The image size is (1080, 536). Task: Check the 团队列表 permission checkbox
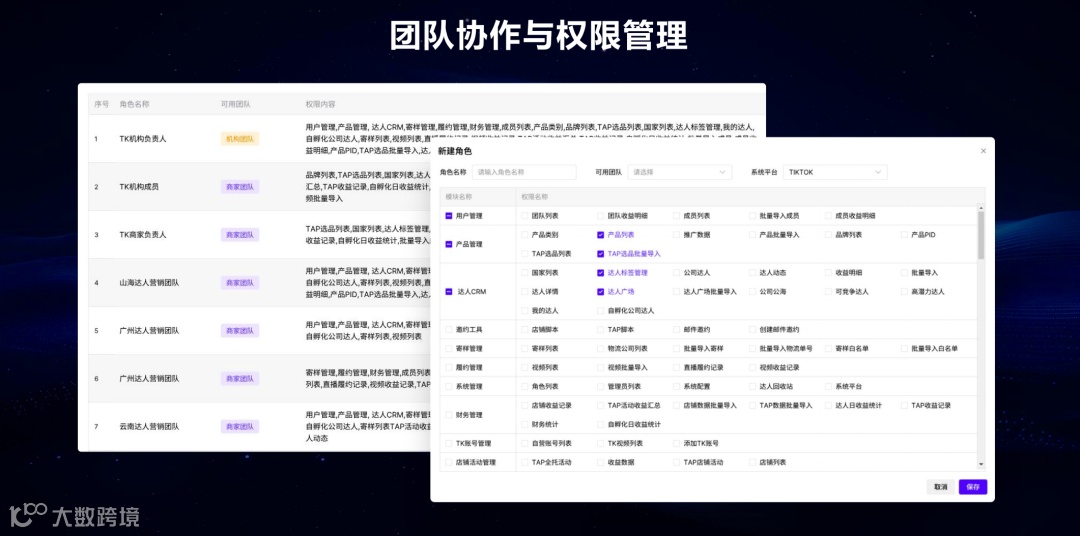pos(525,216)
